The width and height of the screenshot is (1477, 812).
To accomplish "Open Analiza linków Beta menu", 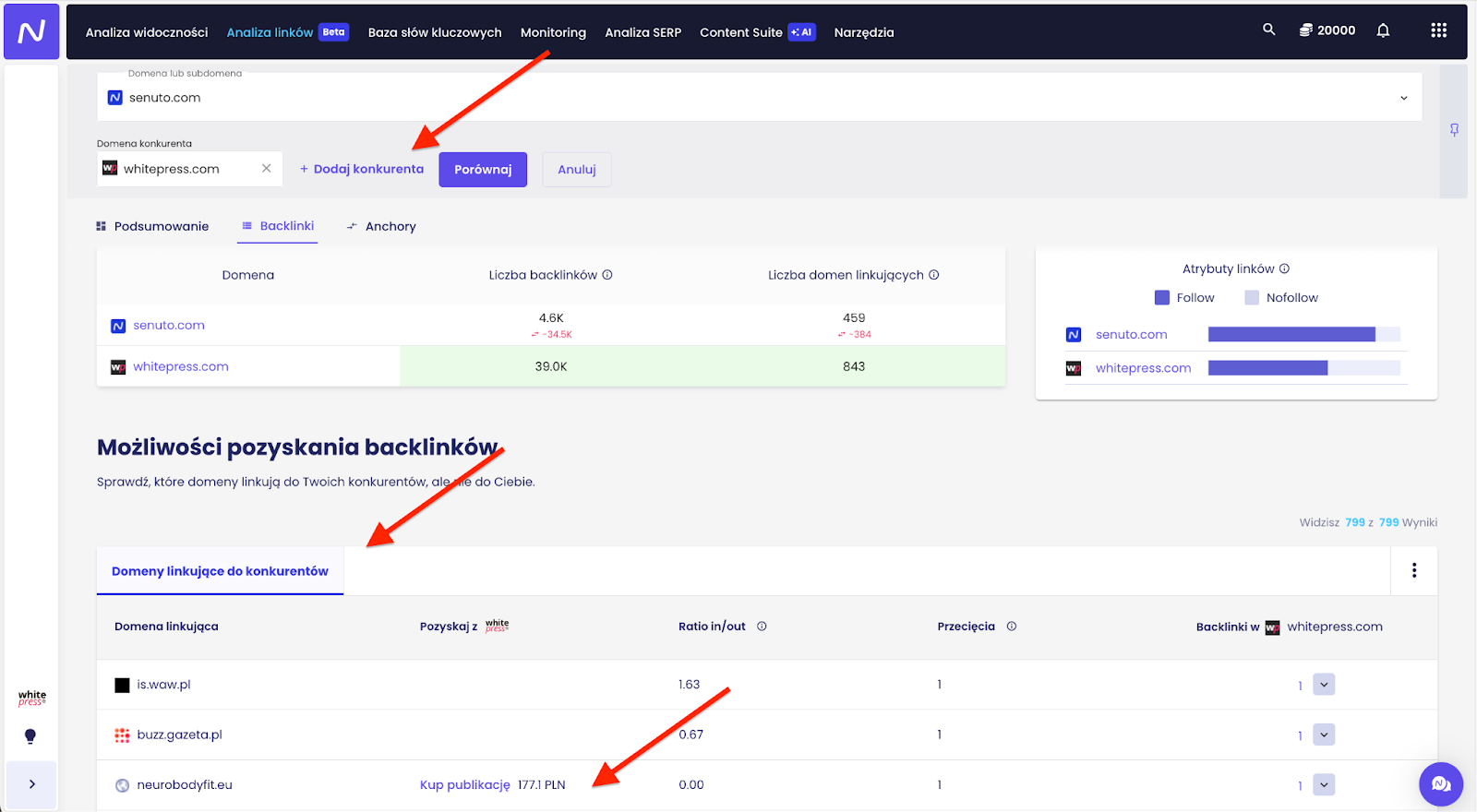I will (x=287, y=32).
